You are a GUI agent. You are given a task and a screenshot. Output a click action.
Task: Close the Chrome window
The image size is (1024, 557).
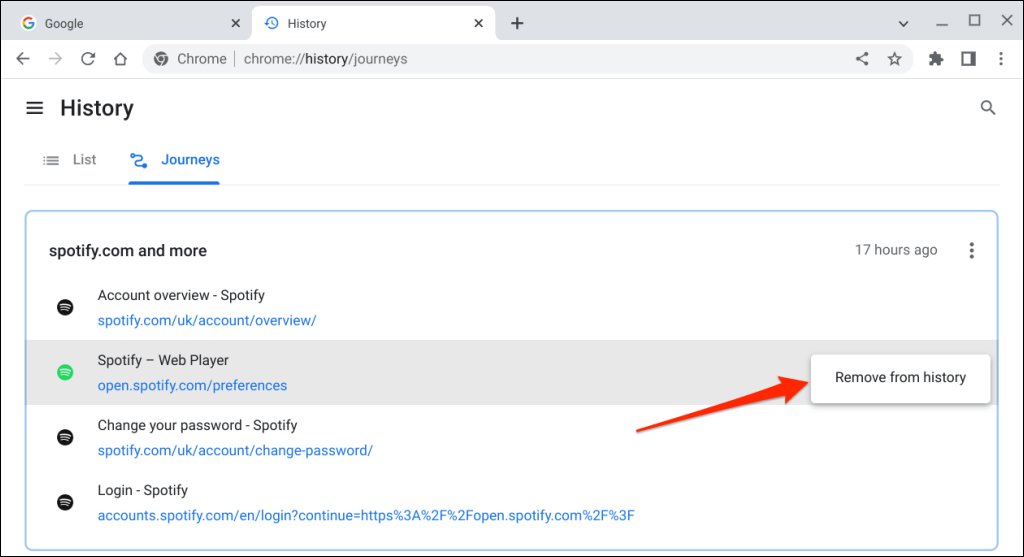click(x=1007, y=21)
